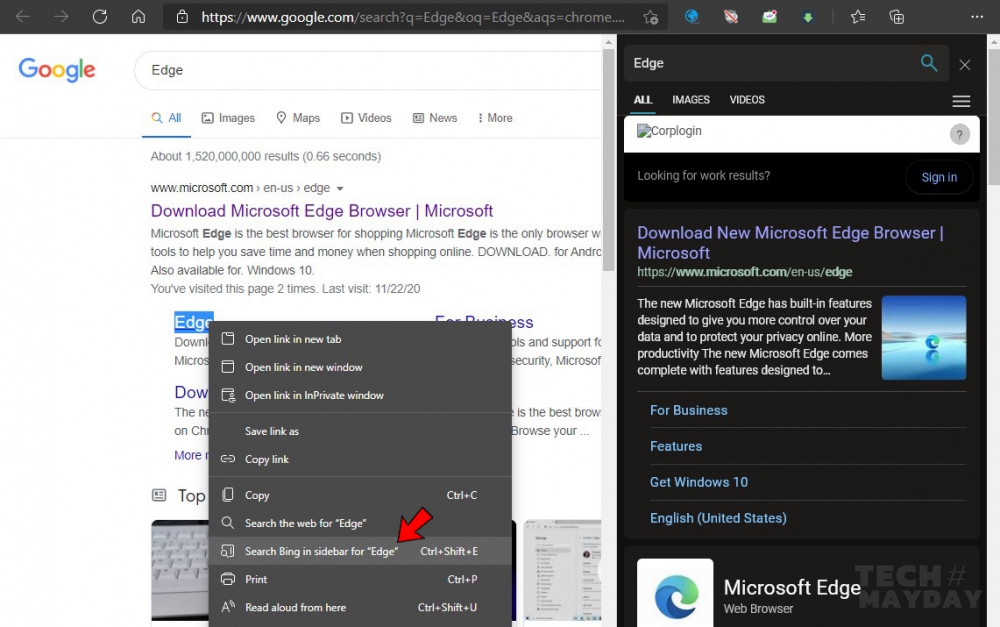Click the Microsoft Edge logo card image
Viewport: 1000px width, 627px height.
tap(675, 593)
